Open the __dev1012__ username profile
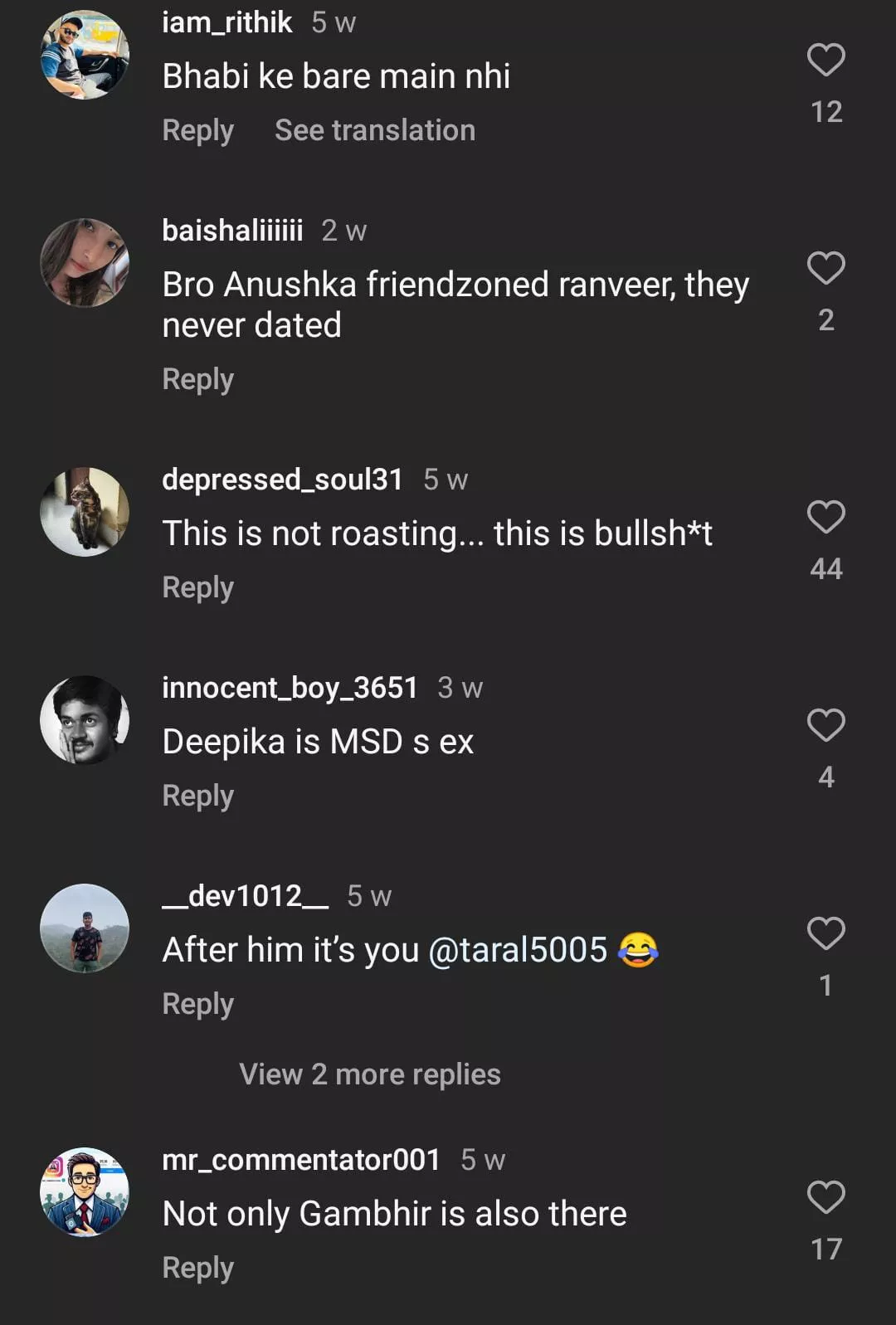This screenshot has height=1325, width=896. point(245,896)
